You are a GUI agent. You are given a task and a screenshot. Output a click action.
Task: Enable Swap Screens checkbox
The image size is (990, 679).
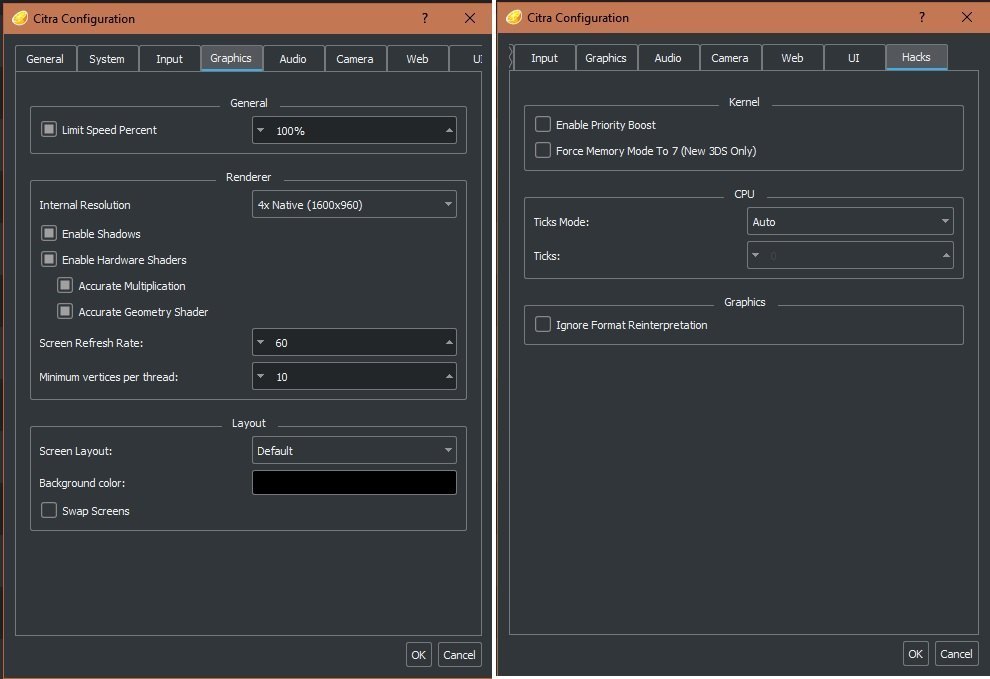coord(49,510)
